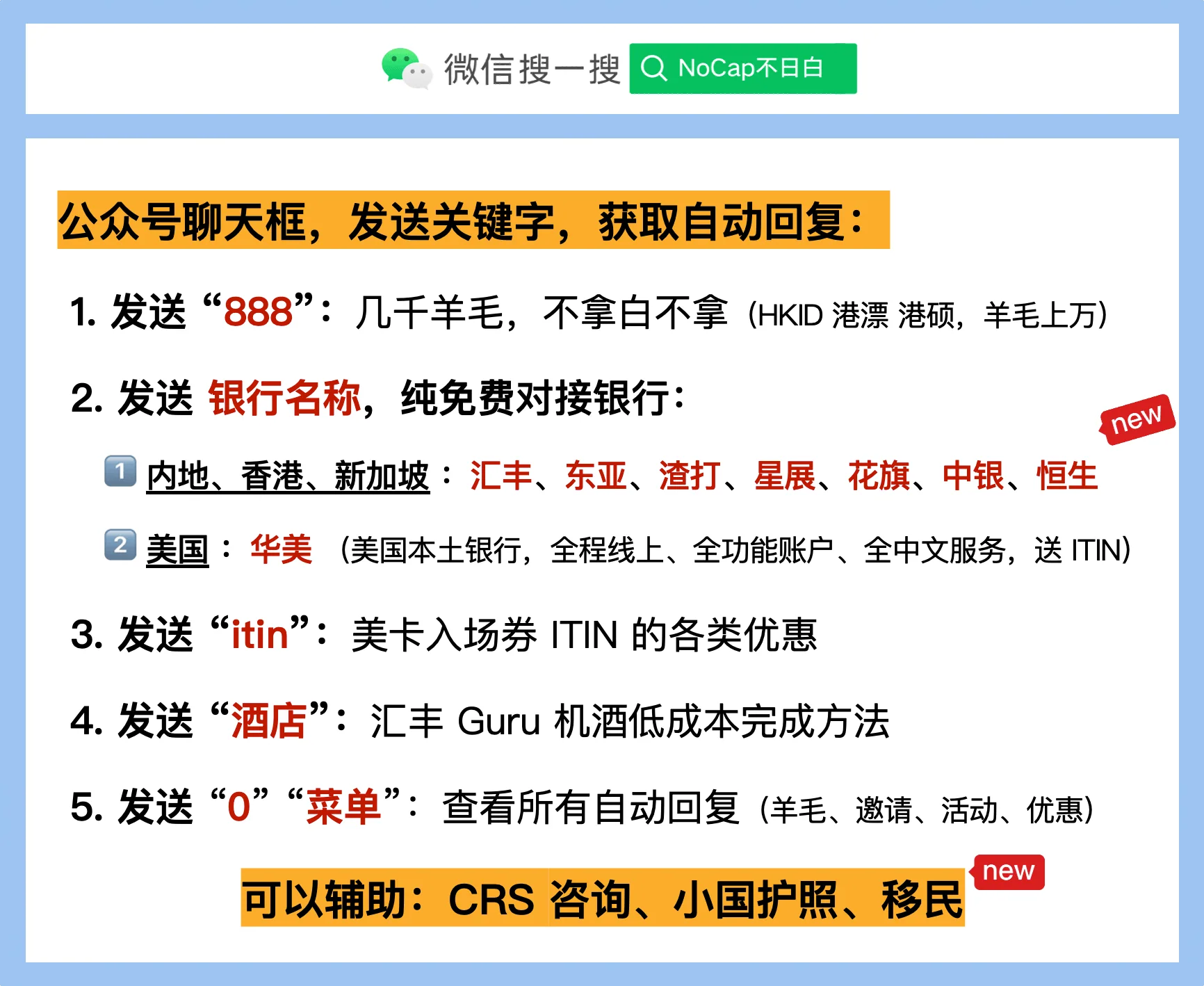The image size is (1204, 986).
Task: Click the underlined 美国 text
Action: tap(177, 551)
